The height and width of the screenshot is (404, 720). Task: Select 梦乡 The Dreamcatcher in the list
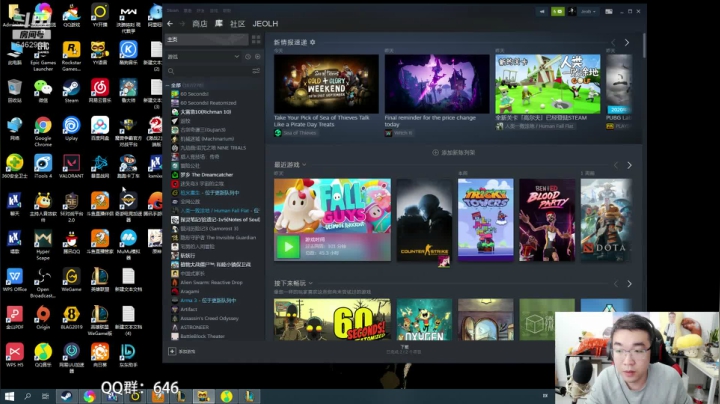pos(206,174)
